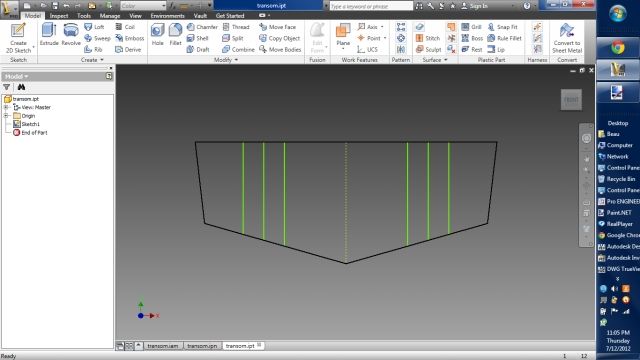Screen dimensions: 640x360
Task: Use the Thread tool
Action: click(236, 27)
